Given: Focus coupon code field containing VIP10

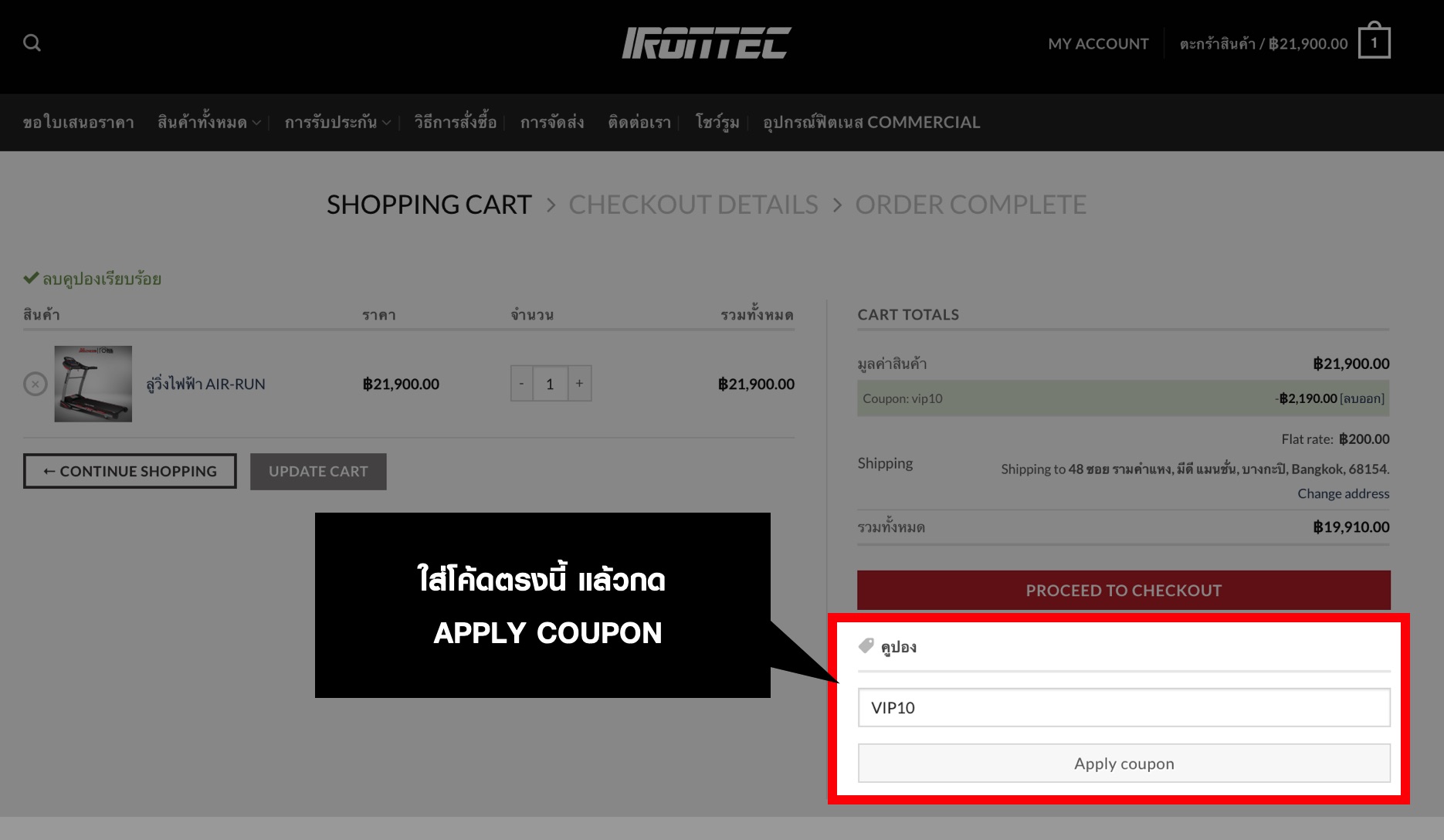Looking at the screenshot, I should point(1124,707).
